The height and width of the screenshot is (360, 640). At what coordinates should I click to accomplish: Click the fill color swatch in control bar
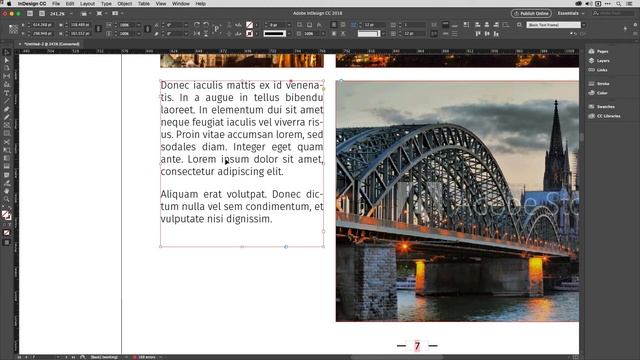pyautogui.click(x=249, y=25)
